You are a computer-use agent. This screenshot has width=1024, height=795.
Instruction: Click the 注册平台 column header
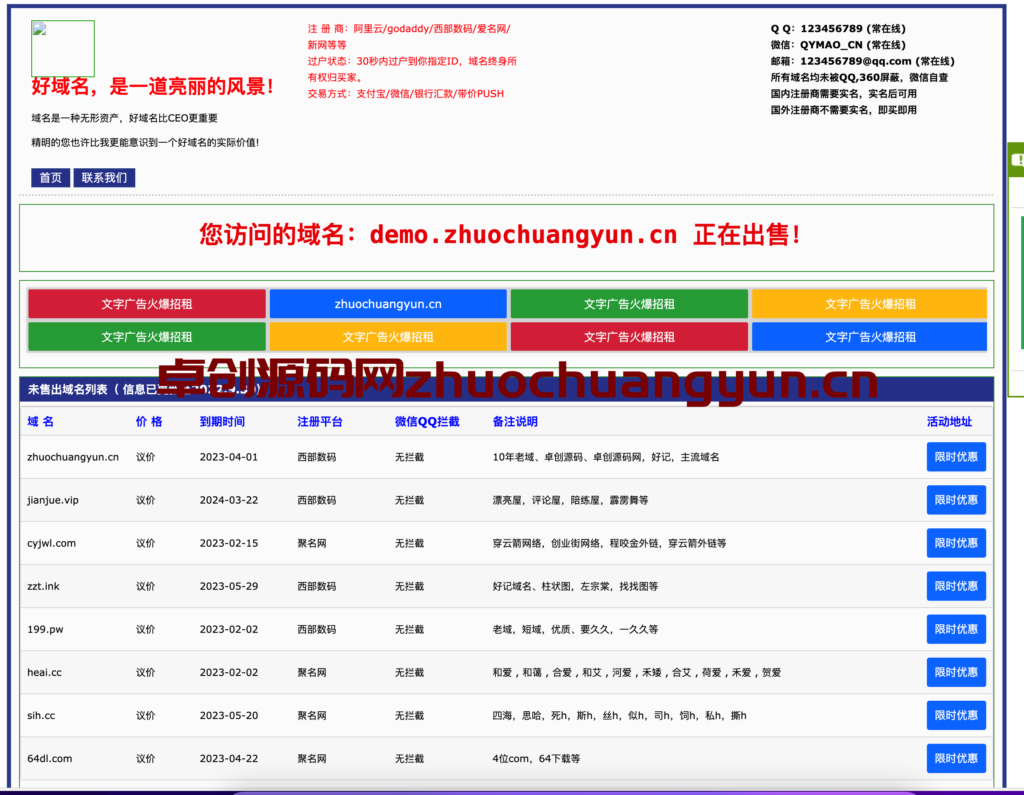(320, 421)
